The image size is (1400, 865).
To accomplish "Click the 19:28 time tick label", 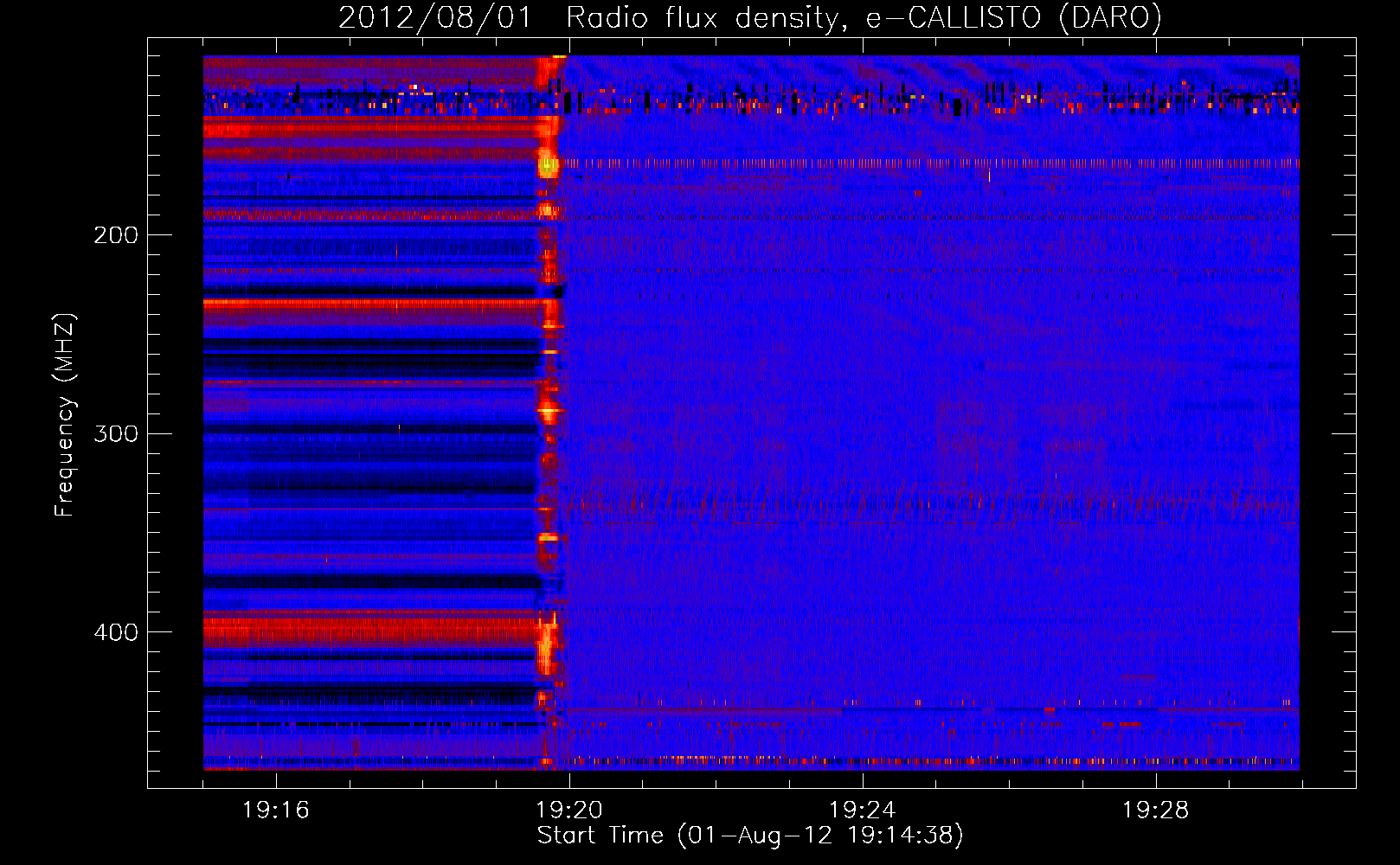I will click(x=1155, y=811).
